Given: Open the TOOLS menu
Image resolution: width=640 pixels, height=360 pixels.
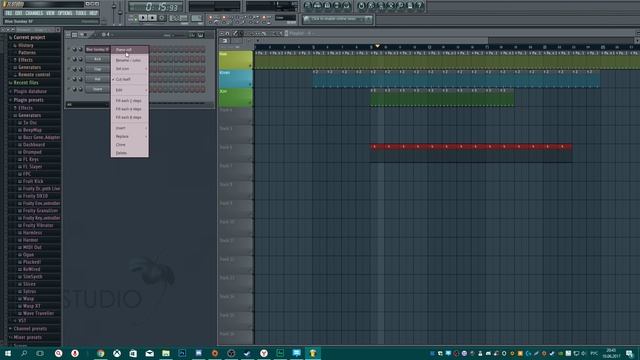Looking at the screenshot, I should (81, 13).
